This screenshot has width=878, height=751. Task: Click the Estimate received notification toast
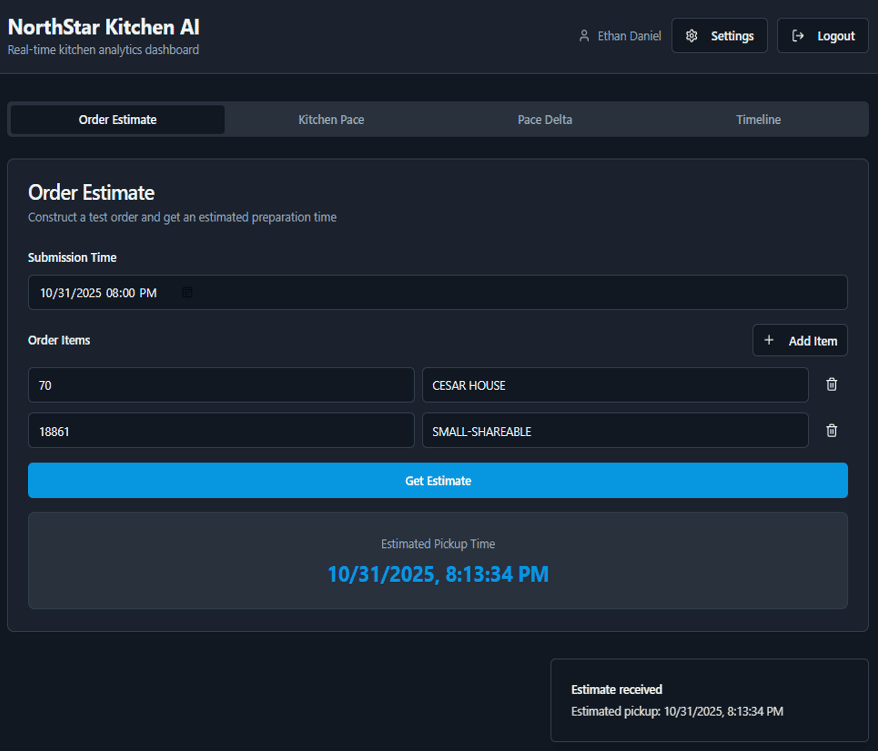coord(709,700)
